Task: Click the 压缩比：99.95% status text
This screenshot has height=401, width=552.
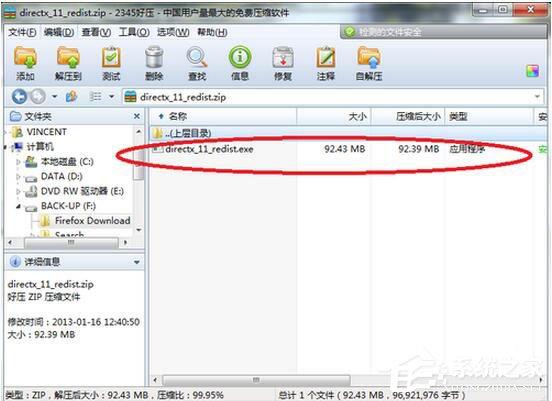Action: (190, 395)
